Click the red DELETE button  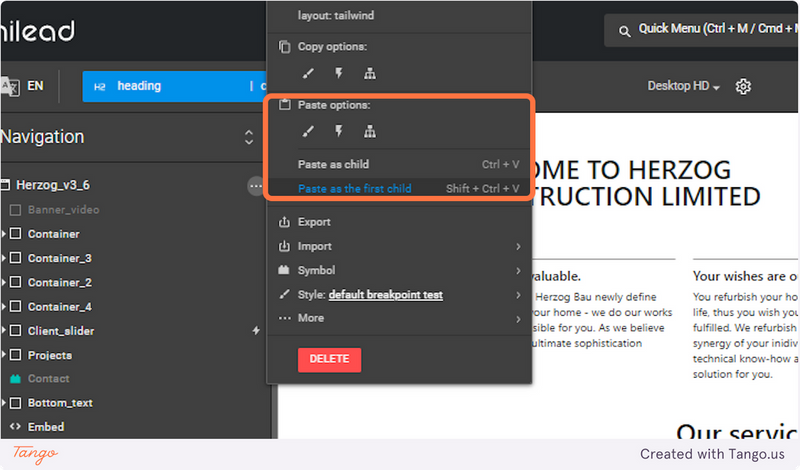click(x=330, y=360)
